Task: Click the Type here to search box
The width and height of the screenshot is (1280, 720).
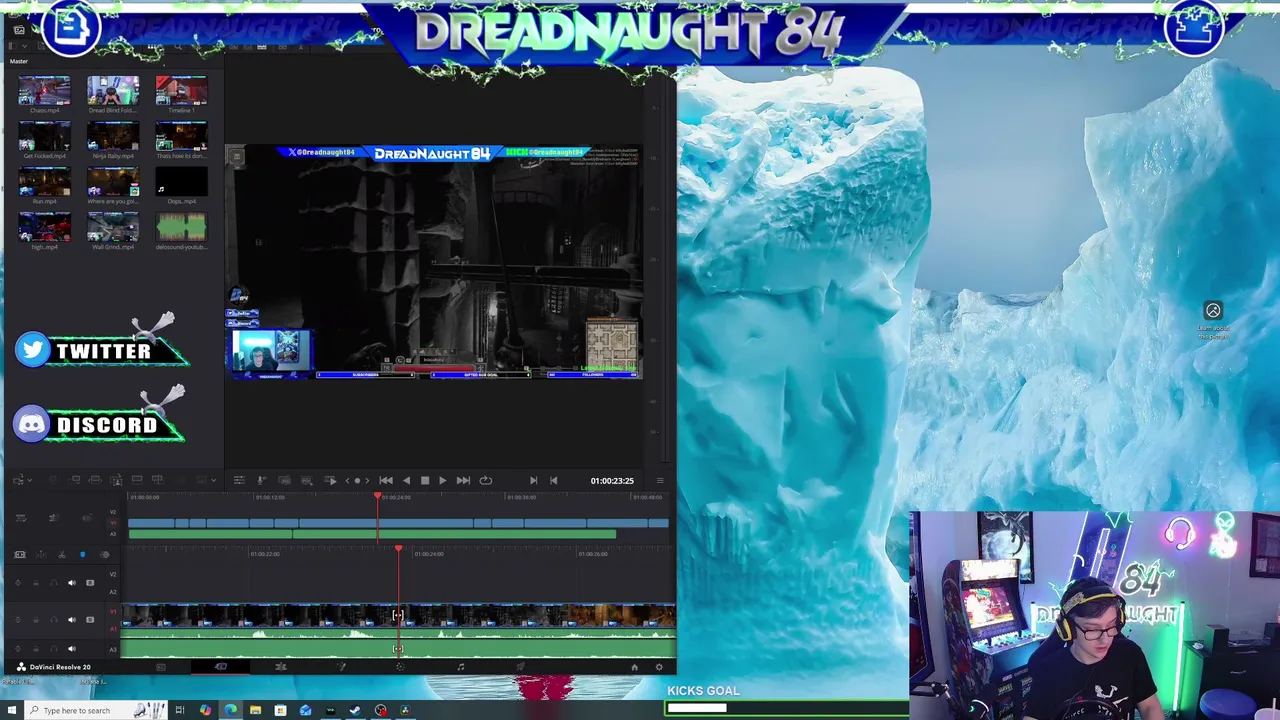Action: [96, 710]
